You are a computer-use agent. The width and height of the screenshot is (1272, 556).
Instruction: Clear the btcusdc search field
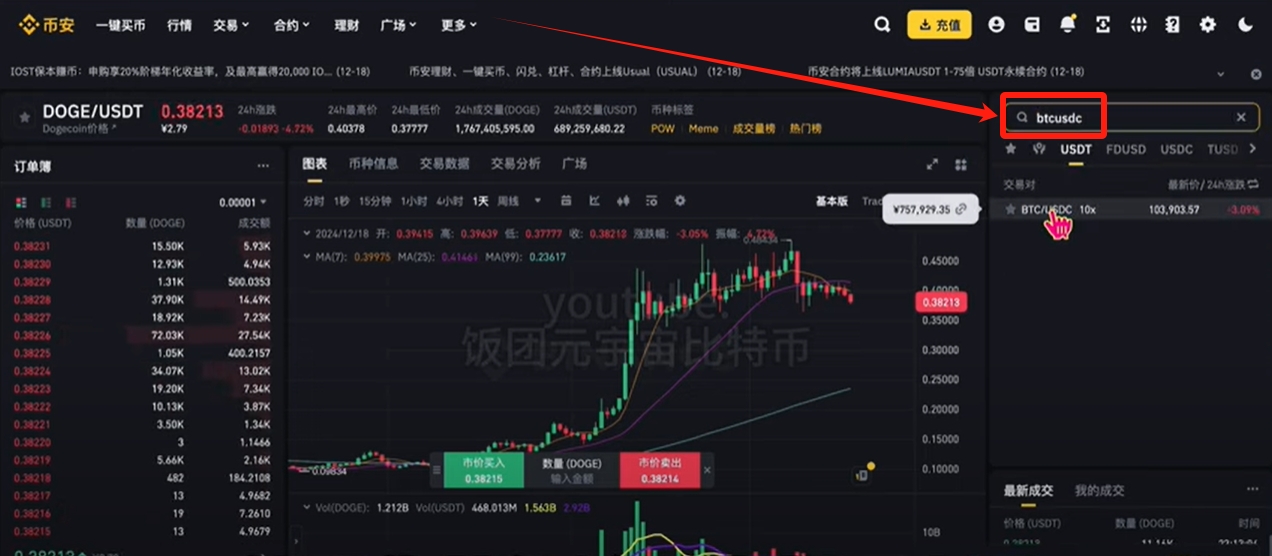pyautogui.click(x=1241, y=117)
